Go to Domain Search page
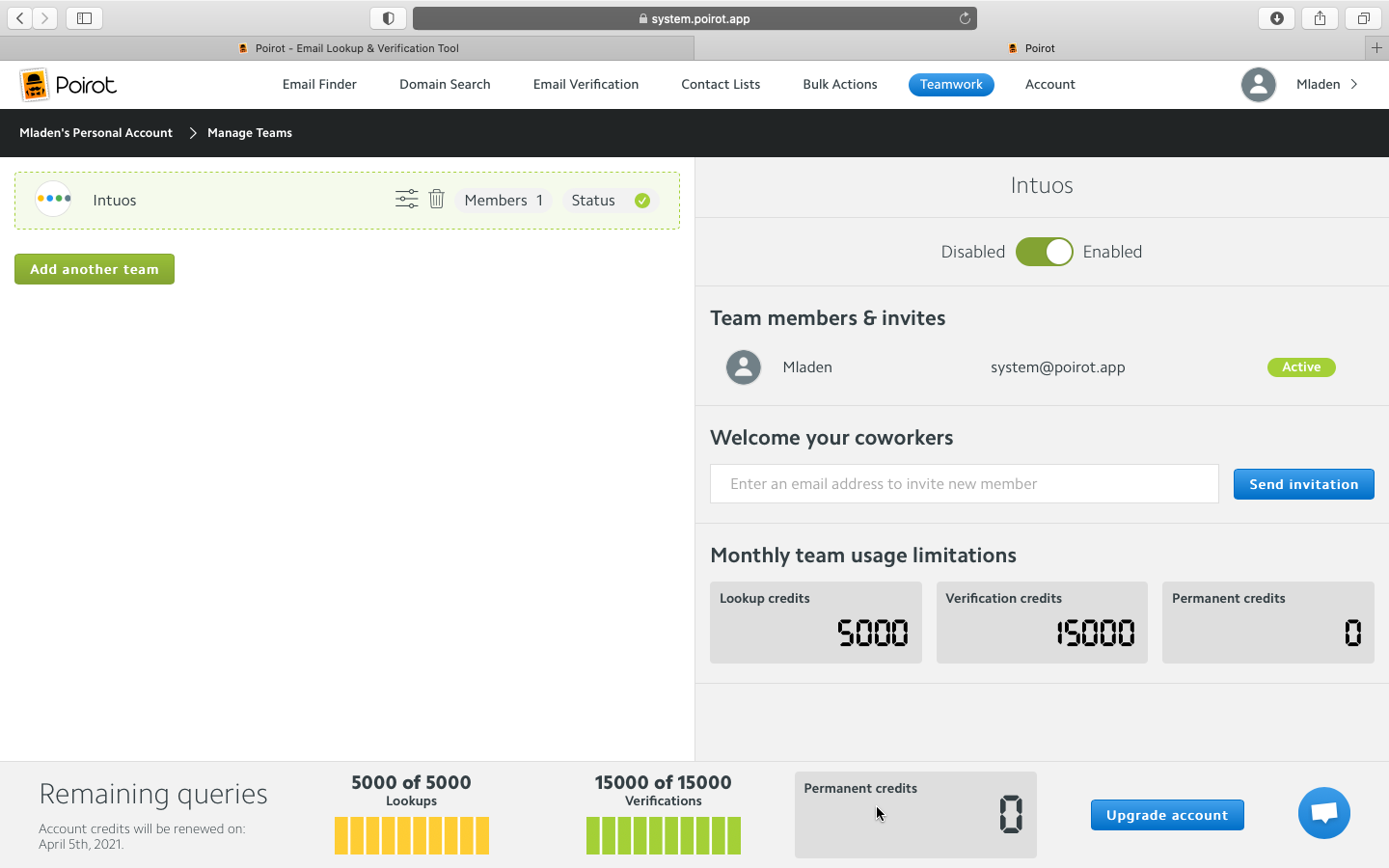Screen dimensions: 1389x868 pyautogui.click(x=445, y=84)
